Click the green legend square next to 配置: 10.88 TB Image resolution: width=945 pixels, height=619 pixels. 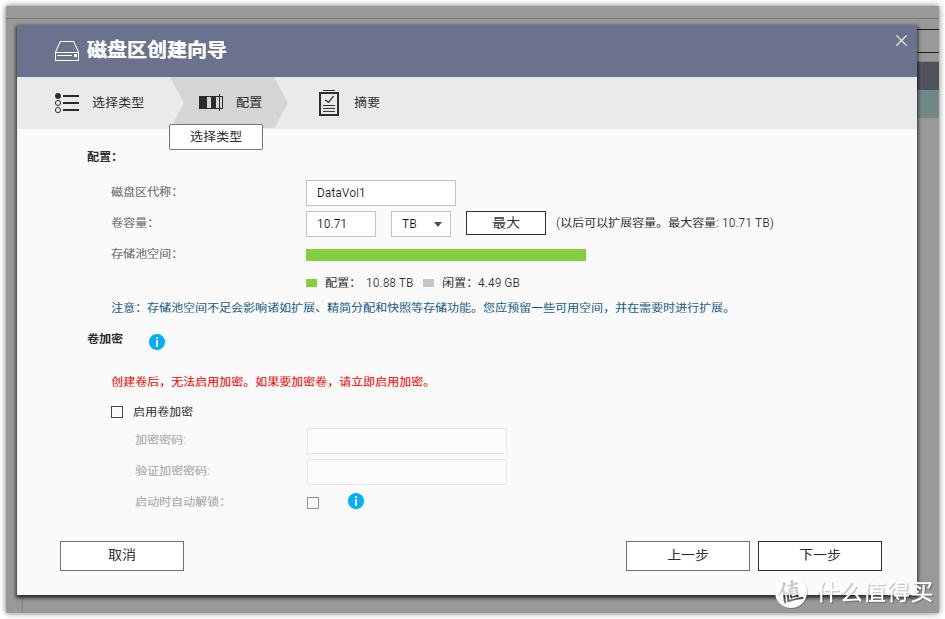tap(311, 283)
